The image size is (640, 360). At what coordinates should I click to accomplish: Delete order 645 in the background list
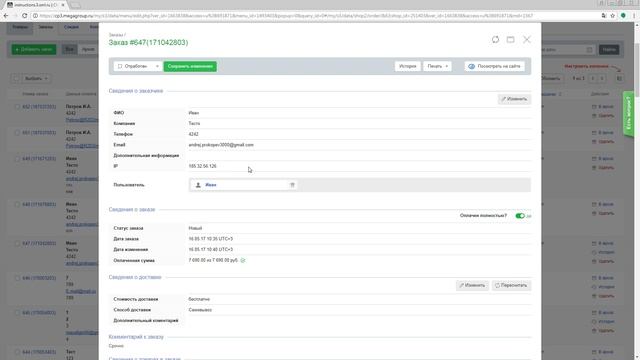[602, 331]
